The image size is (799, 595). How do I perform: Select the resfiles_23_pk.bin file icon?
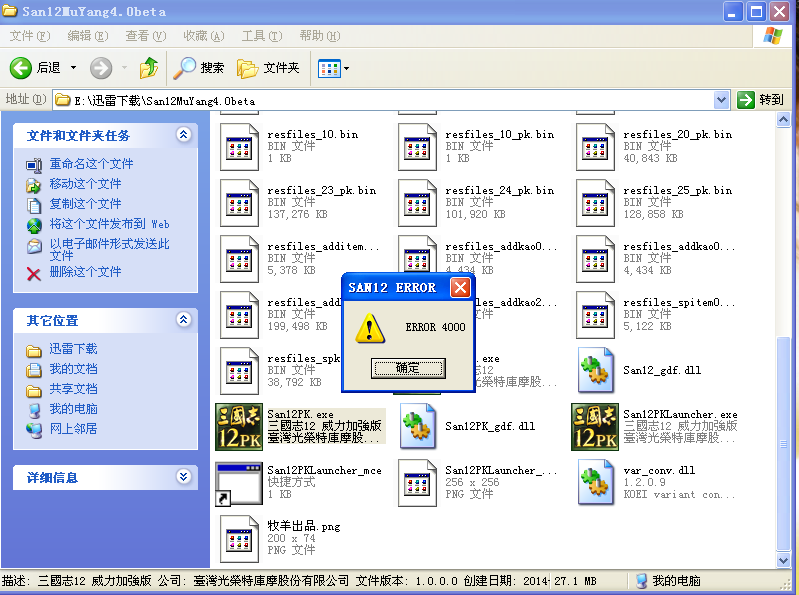[x=239, y=203]
